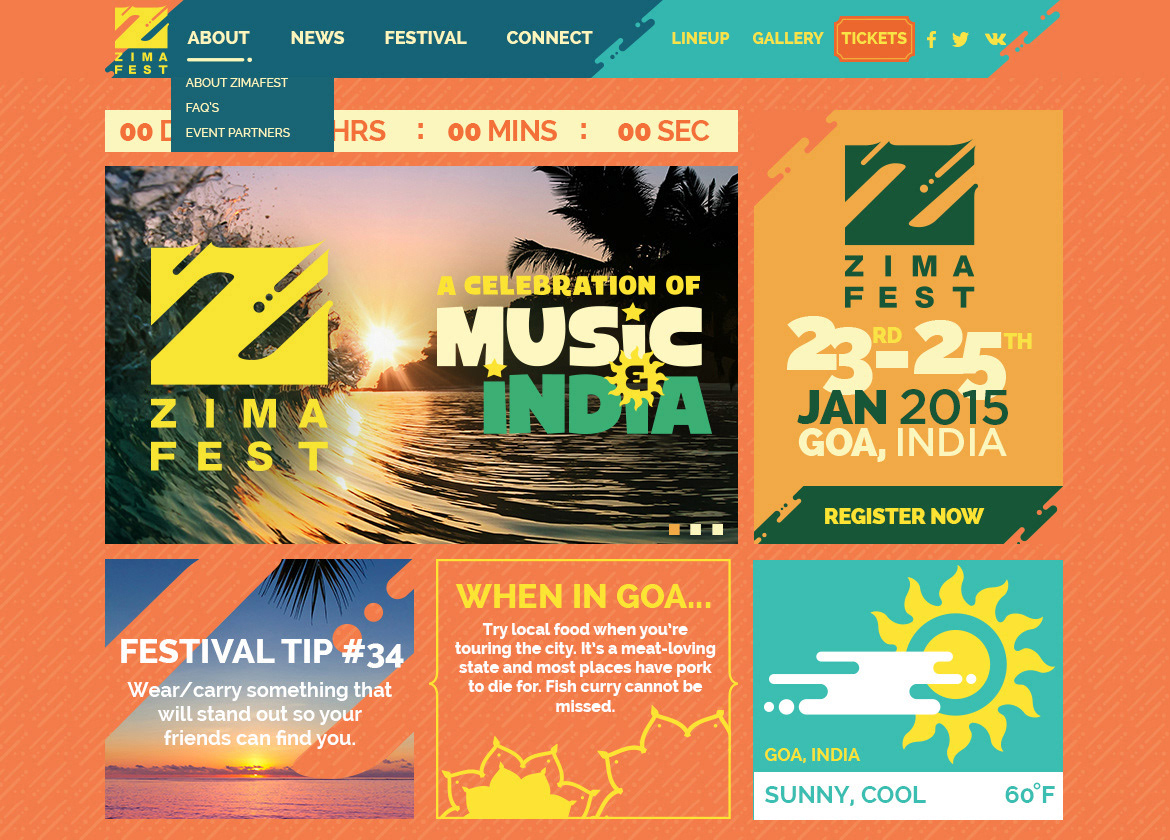Click the yellow Z logo on banner
The image size is (1170, 840).
click(239, 313)
